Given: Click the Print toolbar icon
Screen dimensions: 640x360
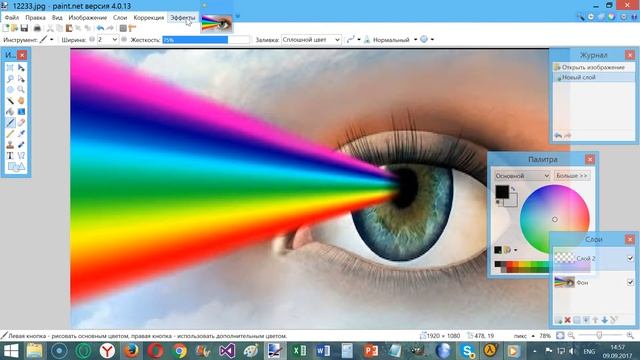Looking at the screenshot, I should click(37, 28).
